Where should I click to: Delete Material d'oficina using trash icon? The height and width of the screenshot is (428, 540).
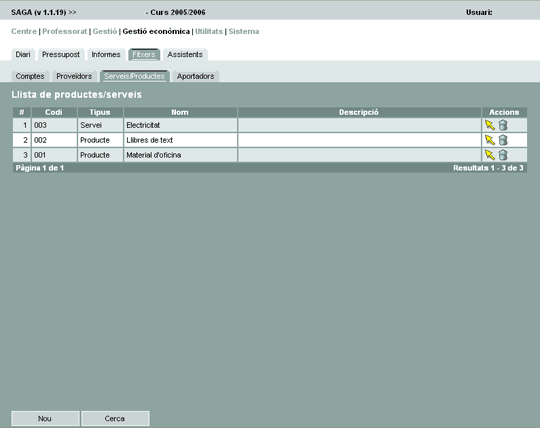tap(503, 155)
